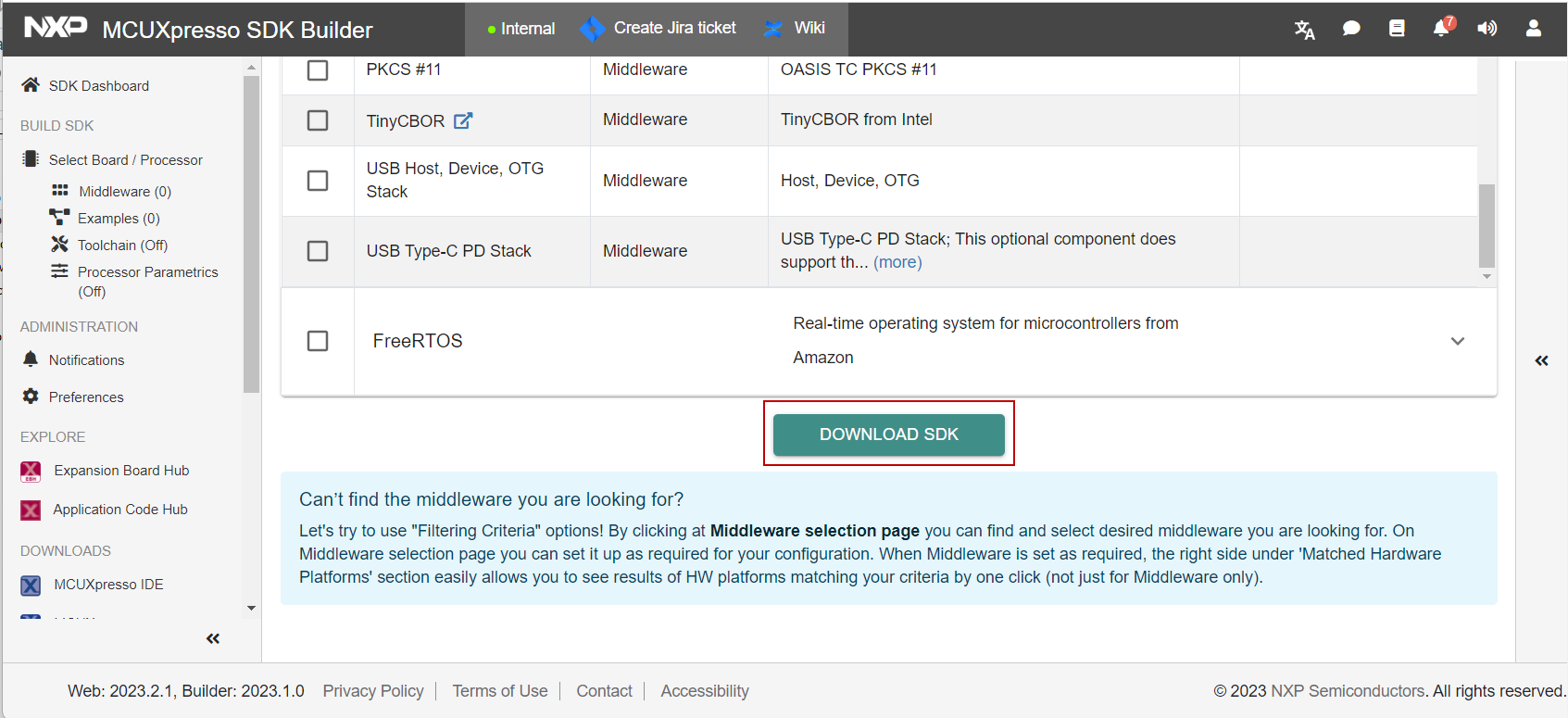
Task: Click the Wiki link in header
Action: click(809, 28)
